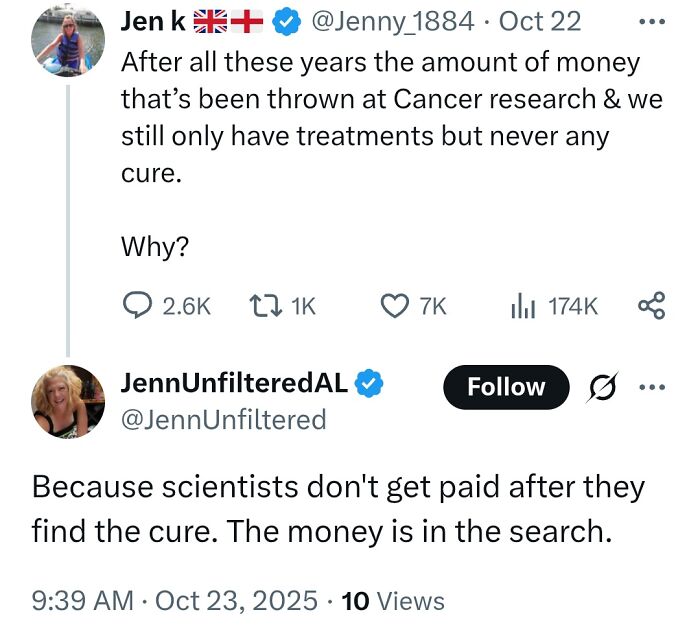Follow JennUnfilteredAL
Viewport: 700px width, 625px height.
(x=505, y=388)
